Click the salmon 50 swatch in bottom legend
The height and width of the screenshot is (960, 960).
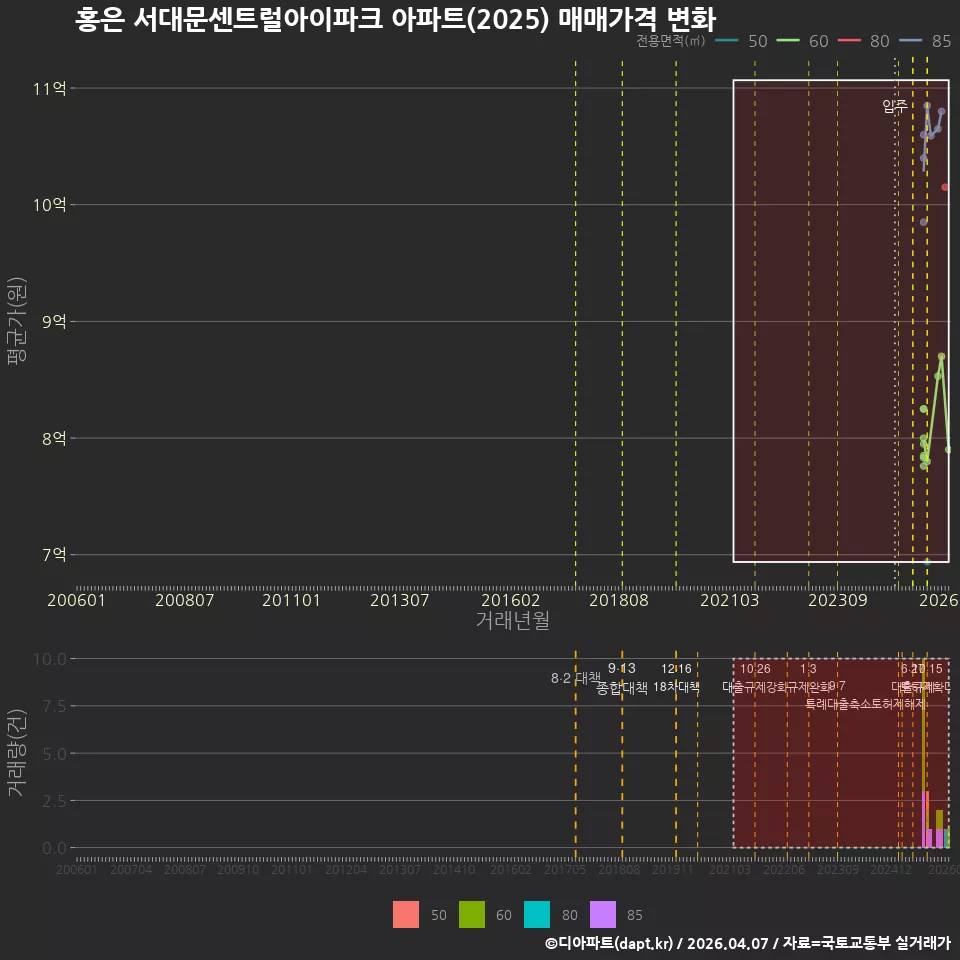tap(406, 915)
